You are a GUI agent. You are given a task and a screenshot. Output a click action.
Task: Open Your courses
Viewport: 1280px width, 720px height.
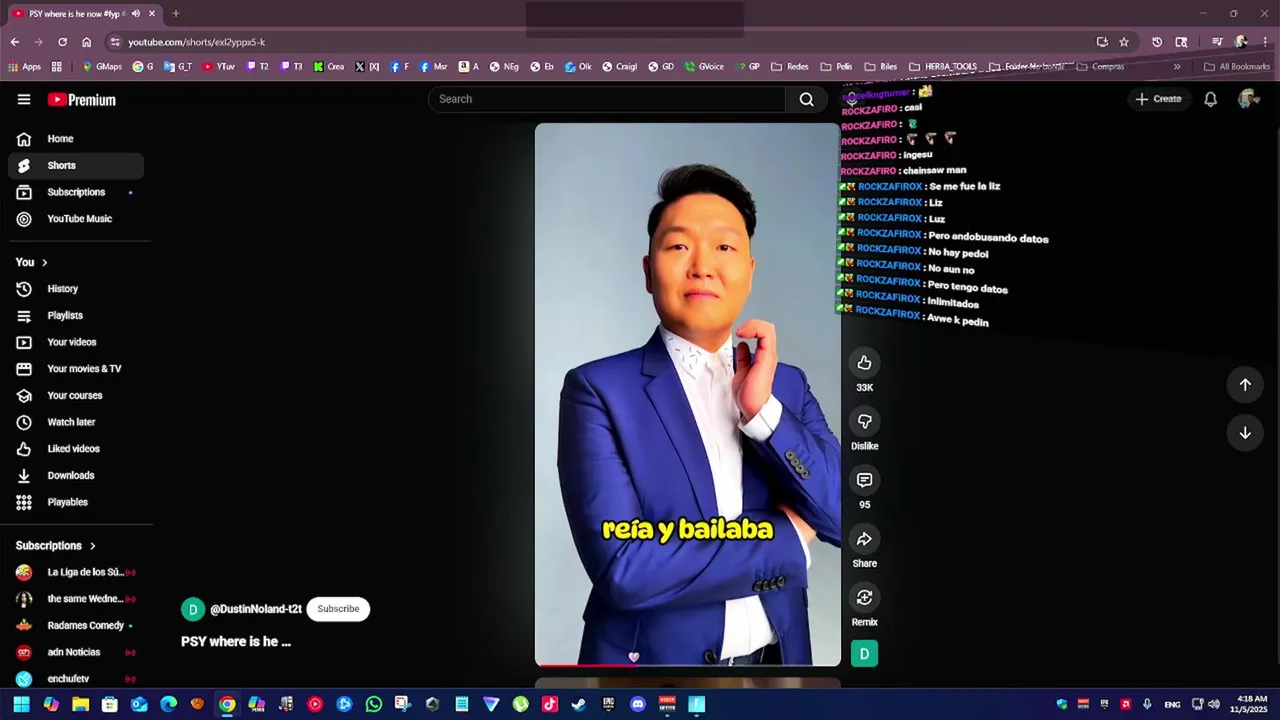(76, 396)
